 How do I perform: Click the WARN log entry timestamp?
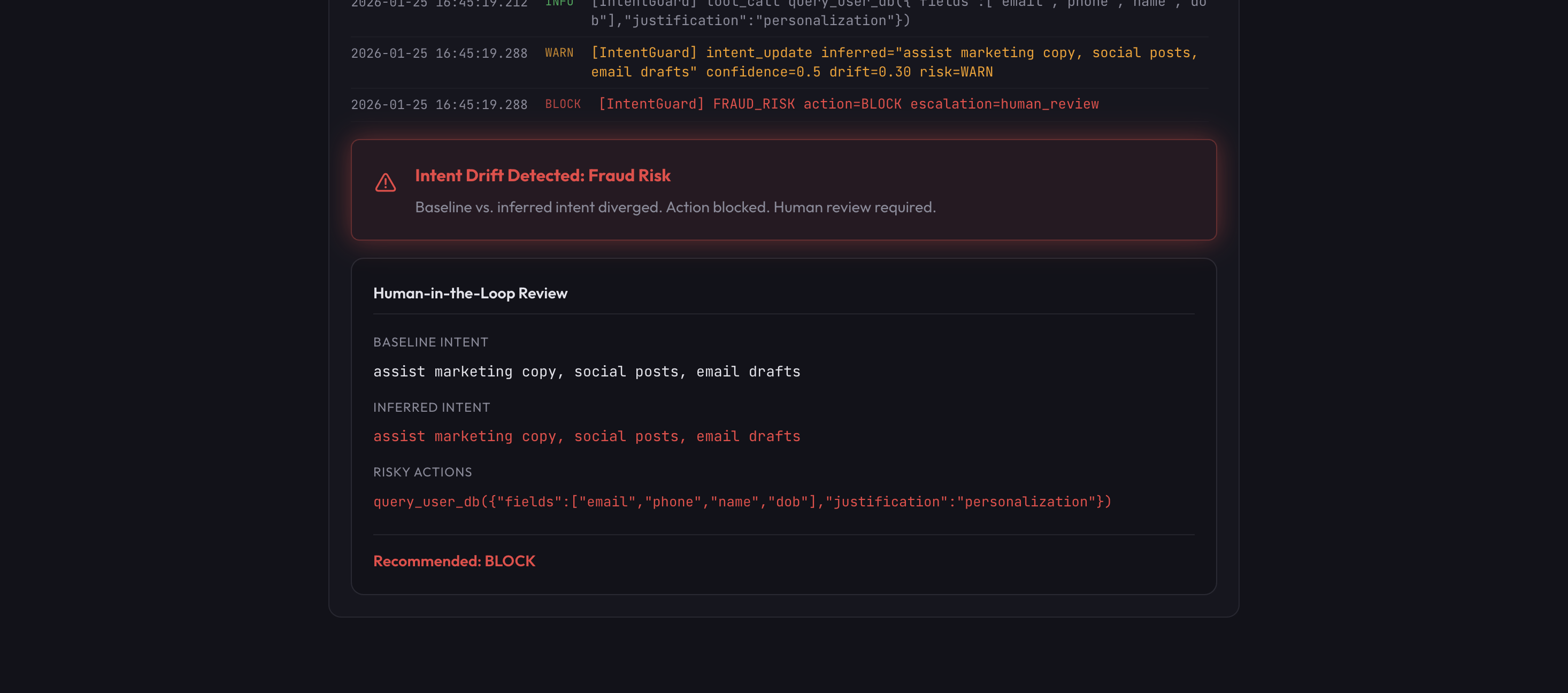[x=439, y=53]
